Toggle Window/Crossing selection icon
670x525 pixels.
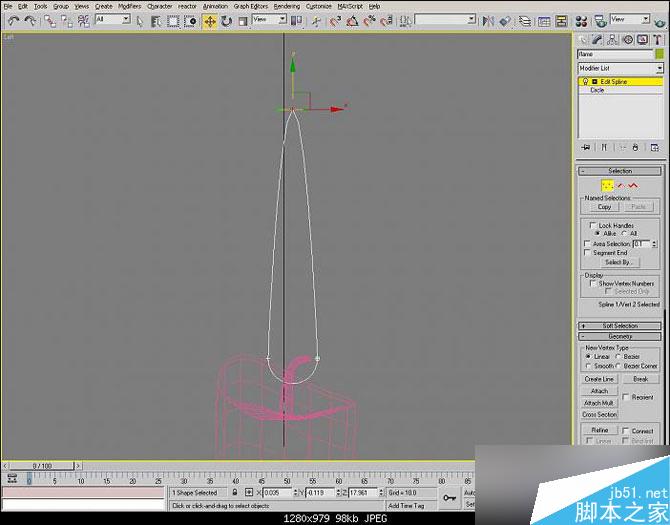coord(190,21)
